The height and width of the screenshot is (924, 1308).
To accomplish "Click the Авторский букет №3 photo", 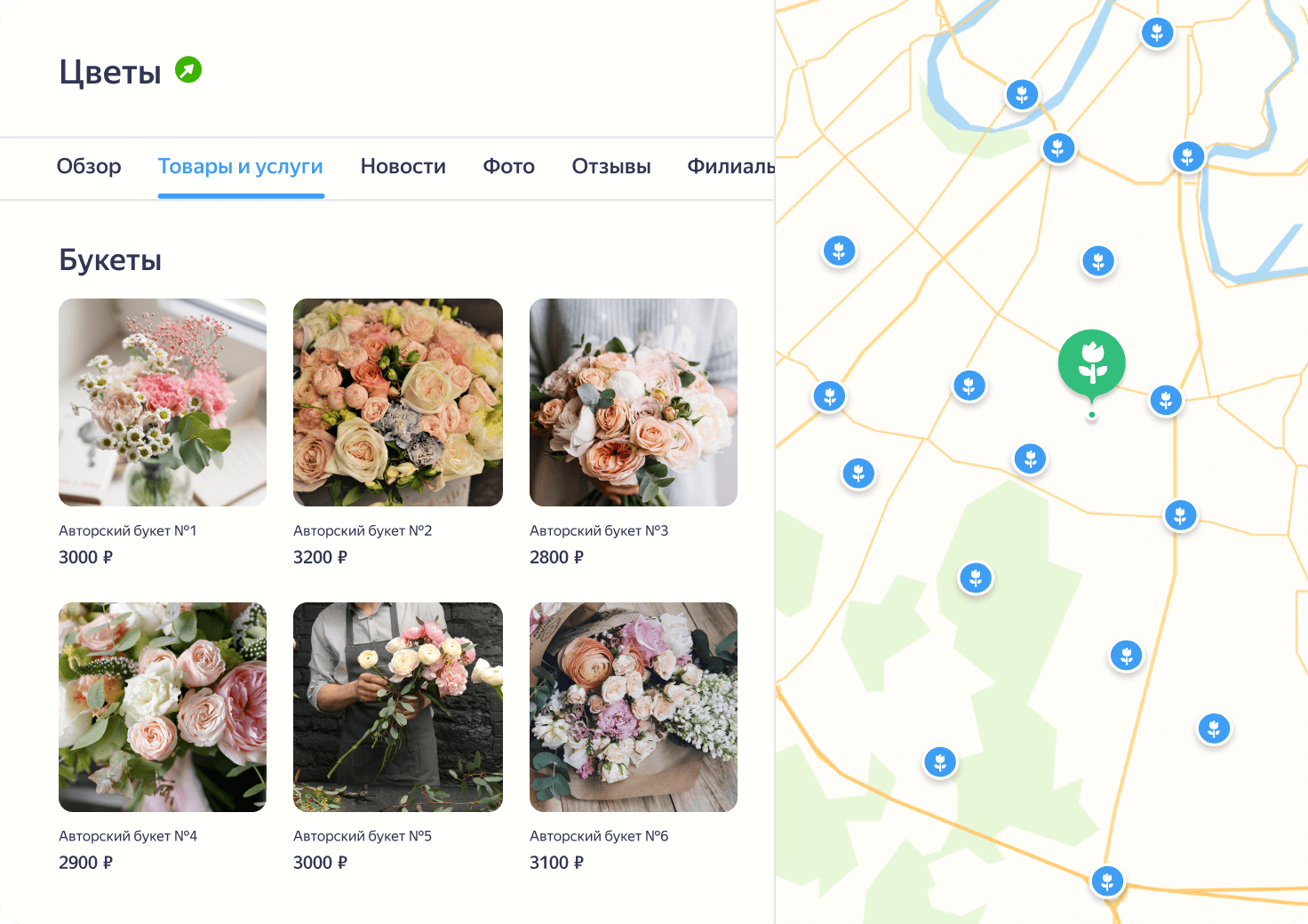I will click(634, 402).
